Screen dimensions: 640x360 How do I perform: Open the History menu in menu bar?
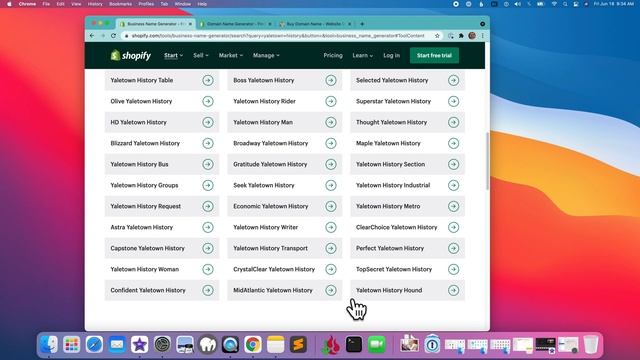click(95, 4)
